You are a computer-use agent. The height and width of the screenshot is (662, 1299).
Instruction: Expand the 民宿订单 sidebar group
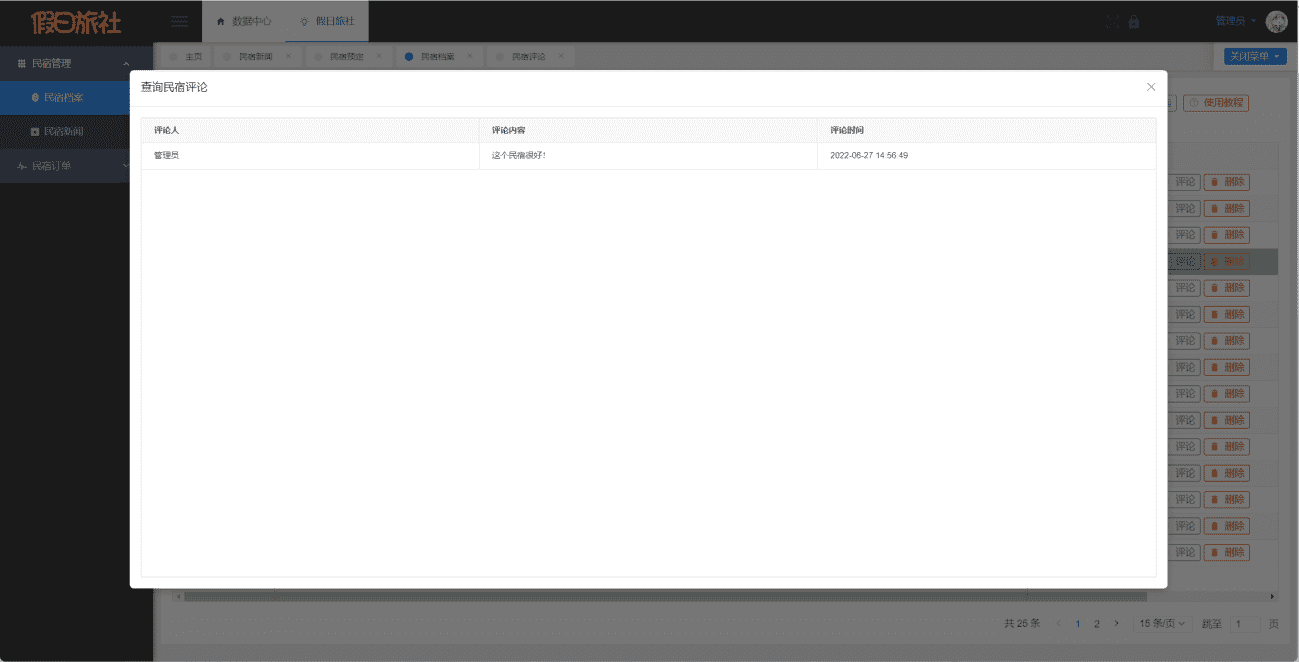pos(126,166)
